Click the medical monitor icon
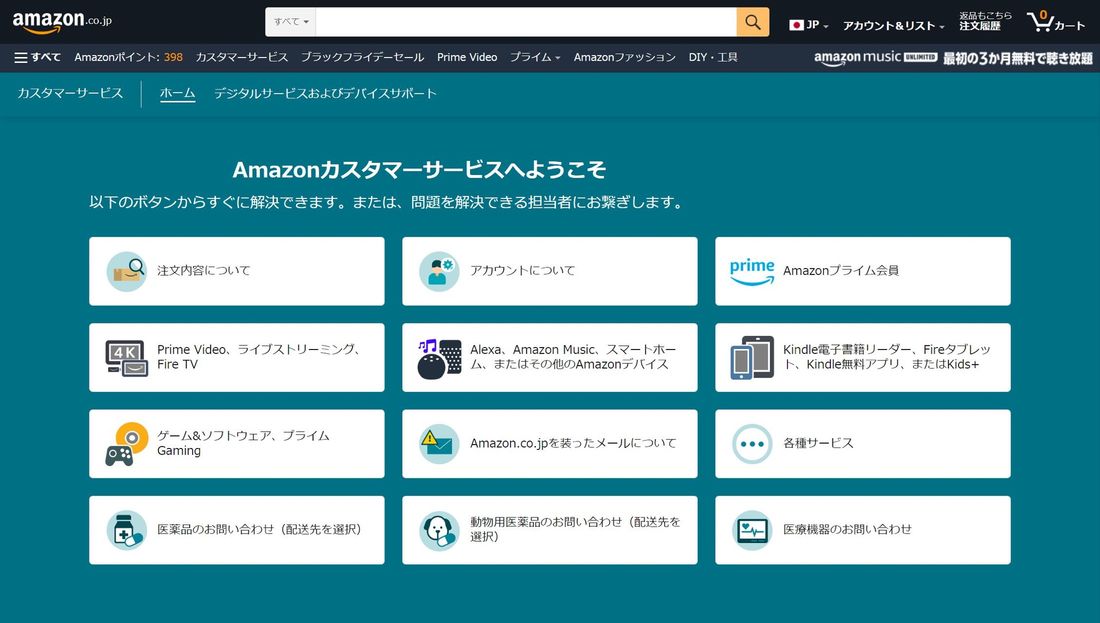1100x623 pixels. [752, 530]
